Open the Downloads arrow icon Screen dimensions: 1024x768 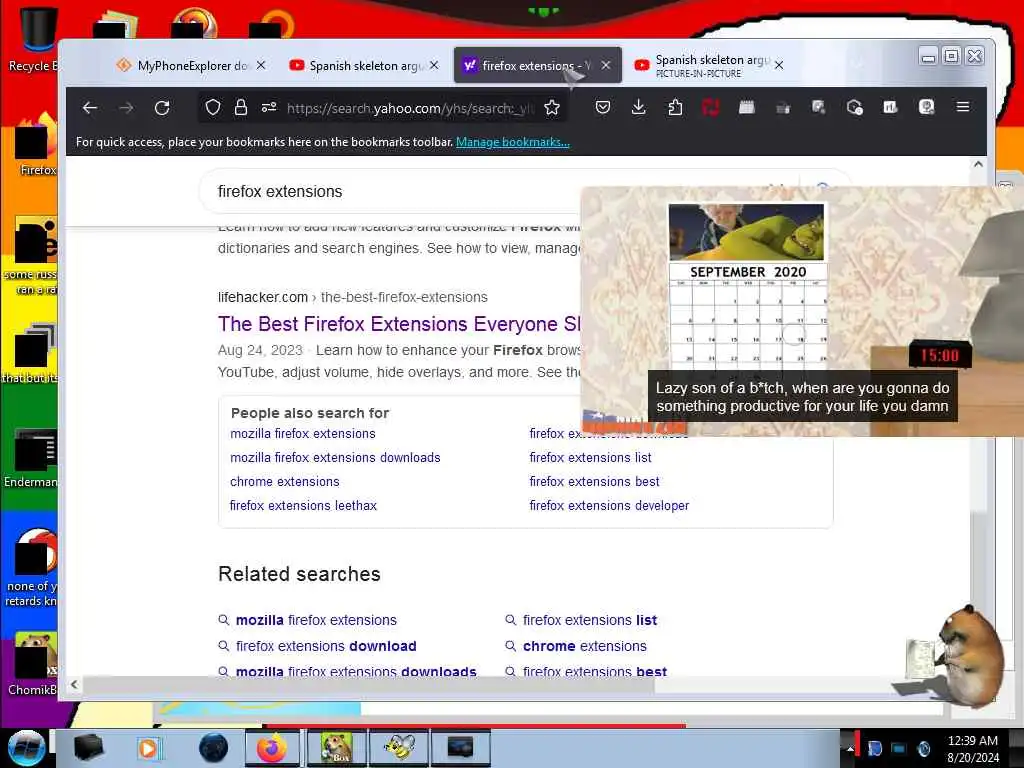click(x=639, y=107)
